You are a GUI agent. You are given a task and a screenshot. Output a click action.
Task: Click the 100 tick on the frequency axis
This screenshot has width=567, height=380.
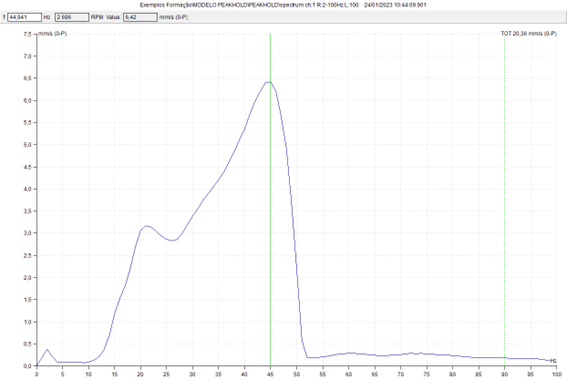556,374
